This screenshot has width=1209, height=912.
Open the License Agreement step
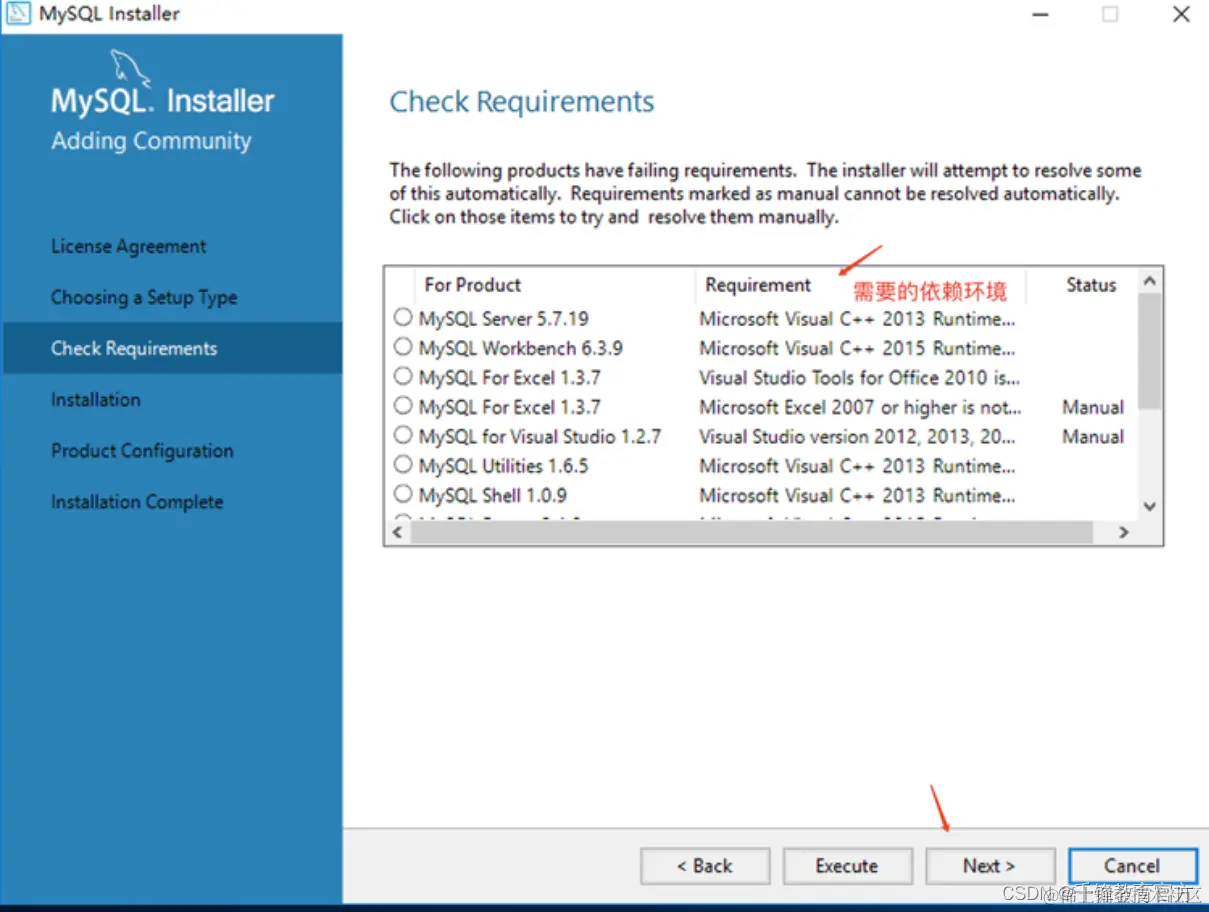click(129, 246)
